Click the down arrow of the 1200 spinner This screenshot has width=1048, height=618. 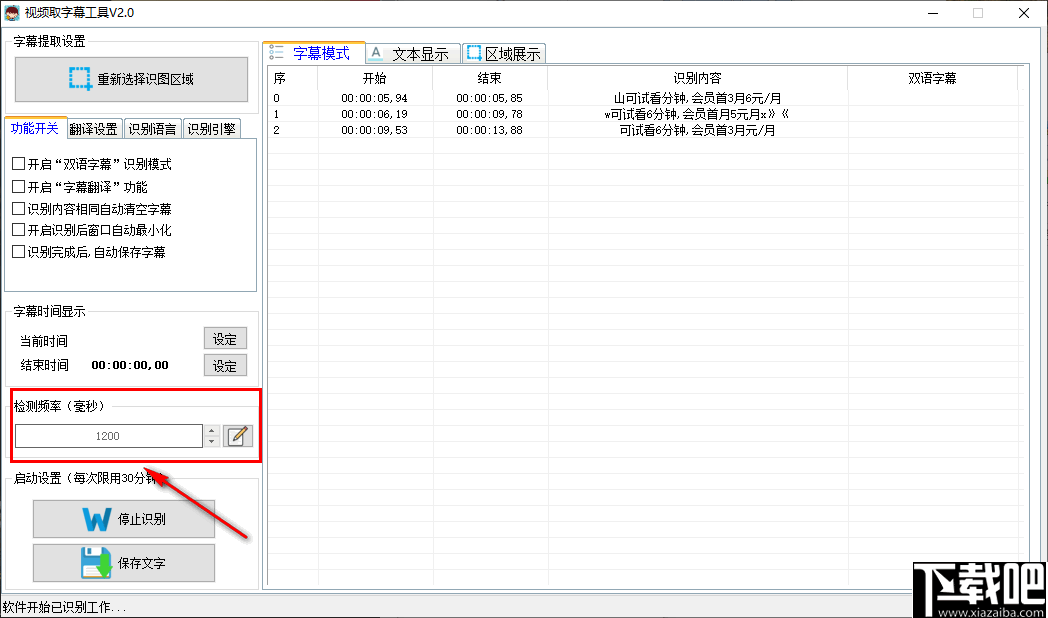point(212,440)
